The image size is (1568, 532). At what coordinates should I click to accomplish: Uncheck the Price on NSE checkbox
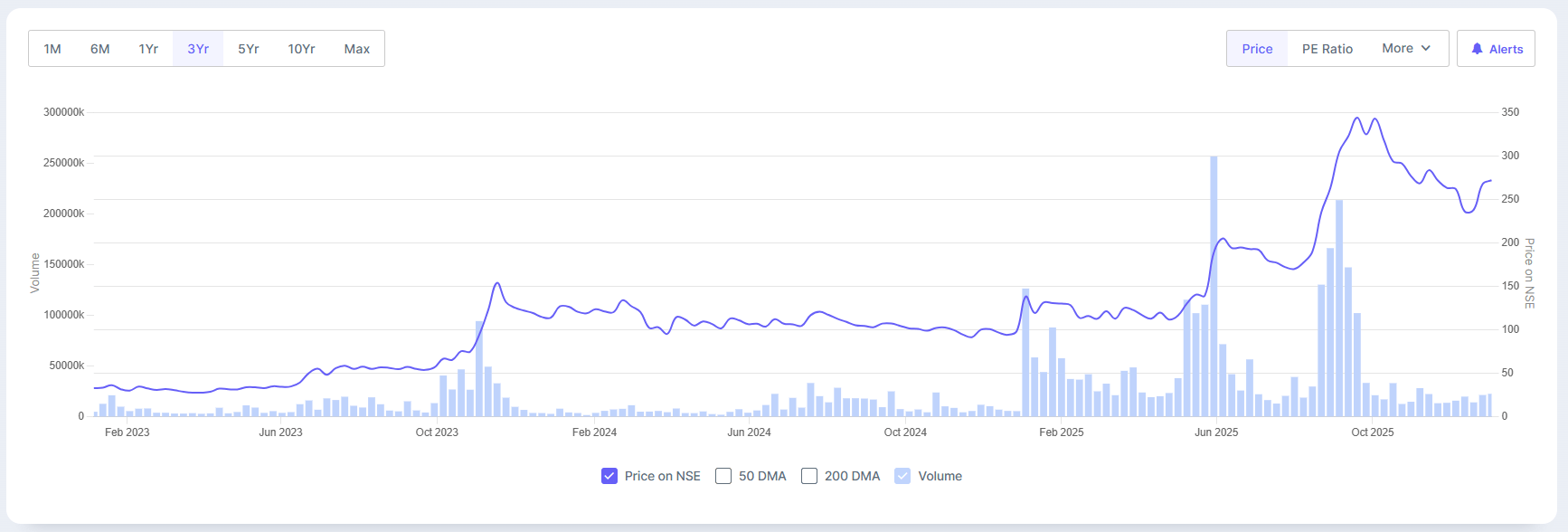(x=609, y=476)
